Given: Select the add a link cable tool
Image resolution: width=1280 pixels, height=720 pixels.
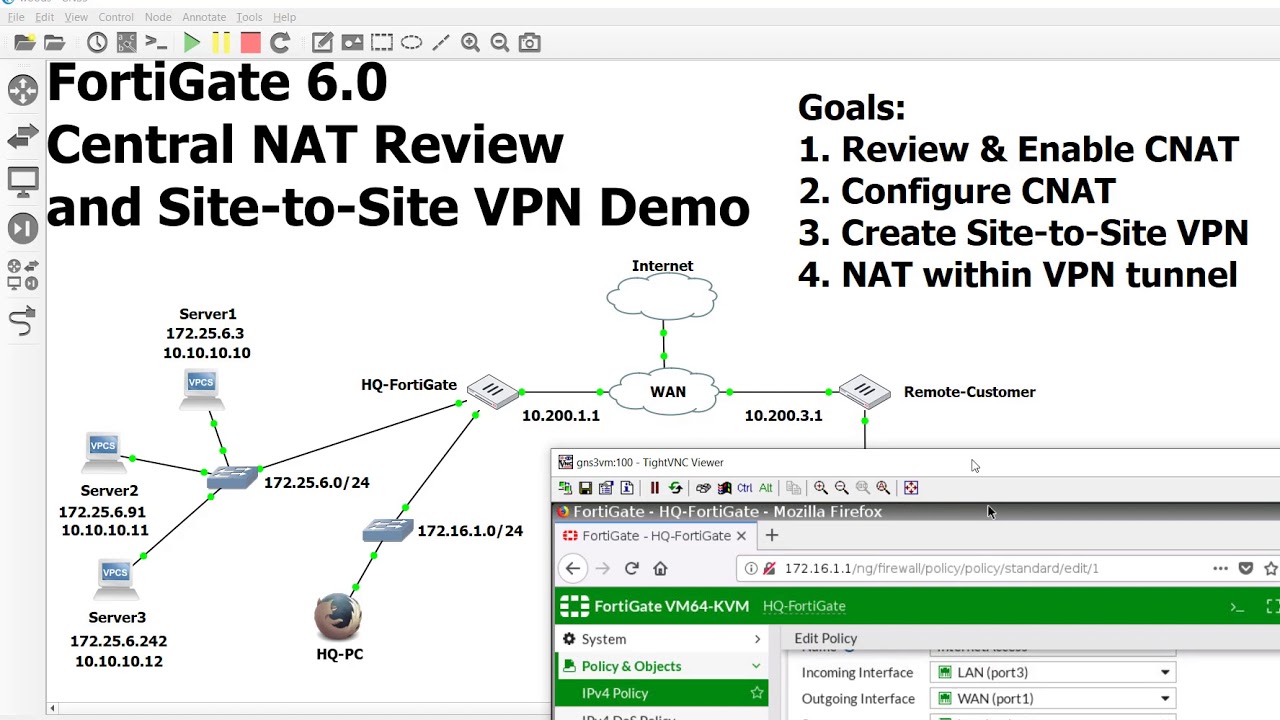Looking at the screenshot, I should (22, 321).
